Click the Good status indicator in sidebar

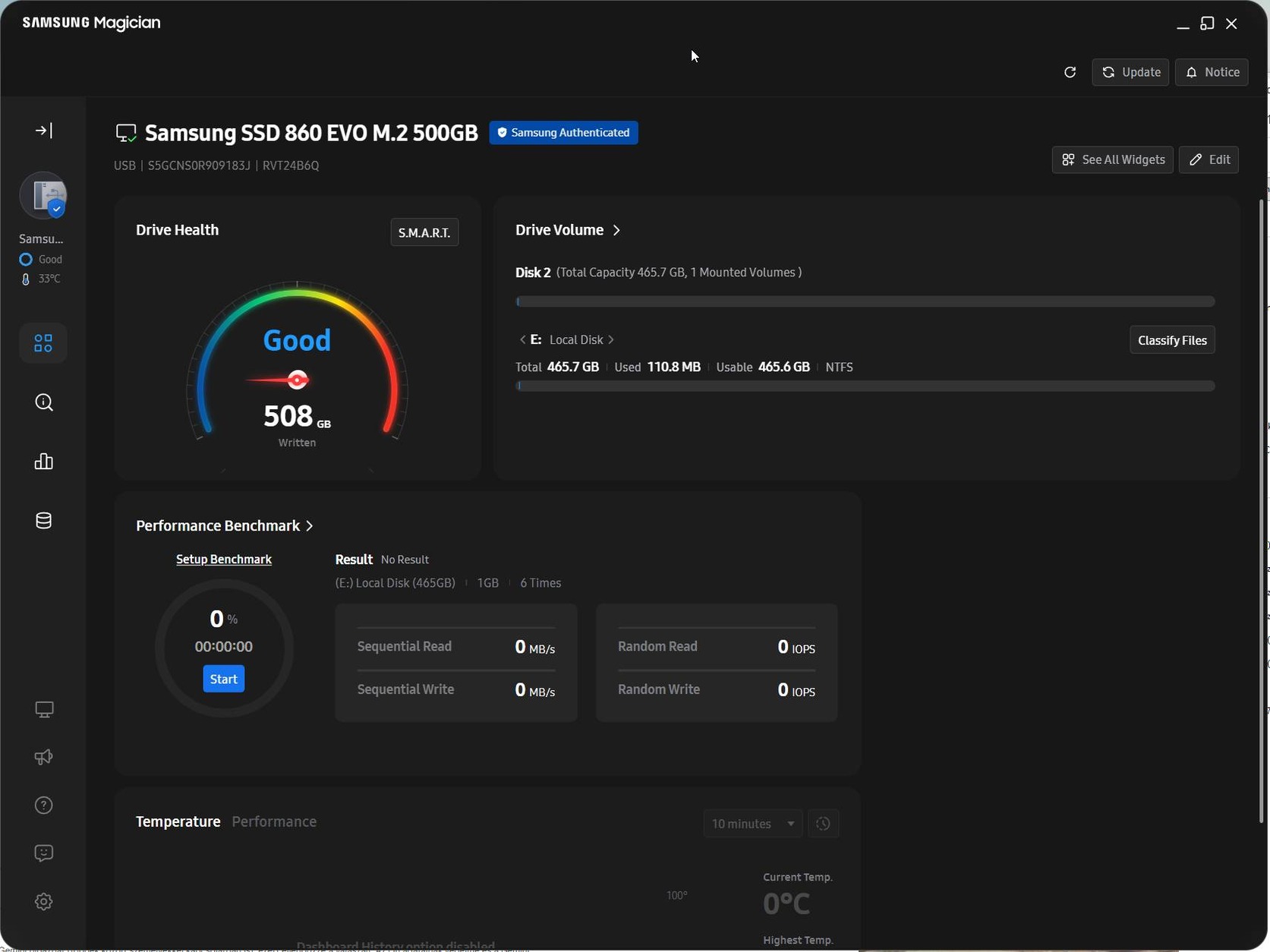(41, 260)
